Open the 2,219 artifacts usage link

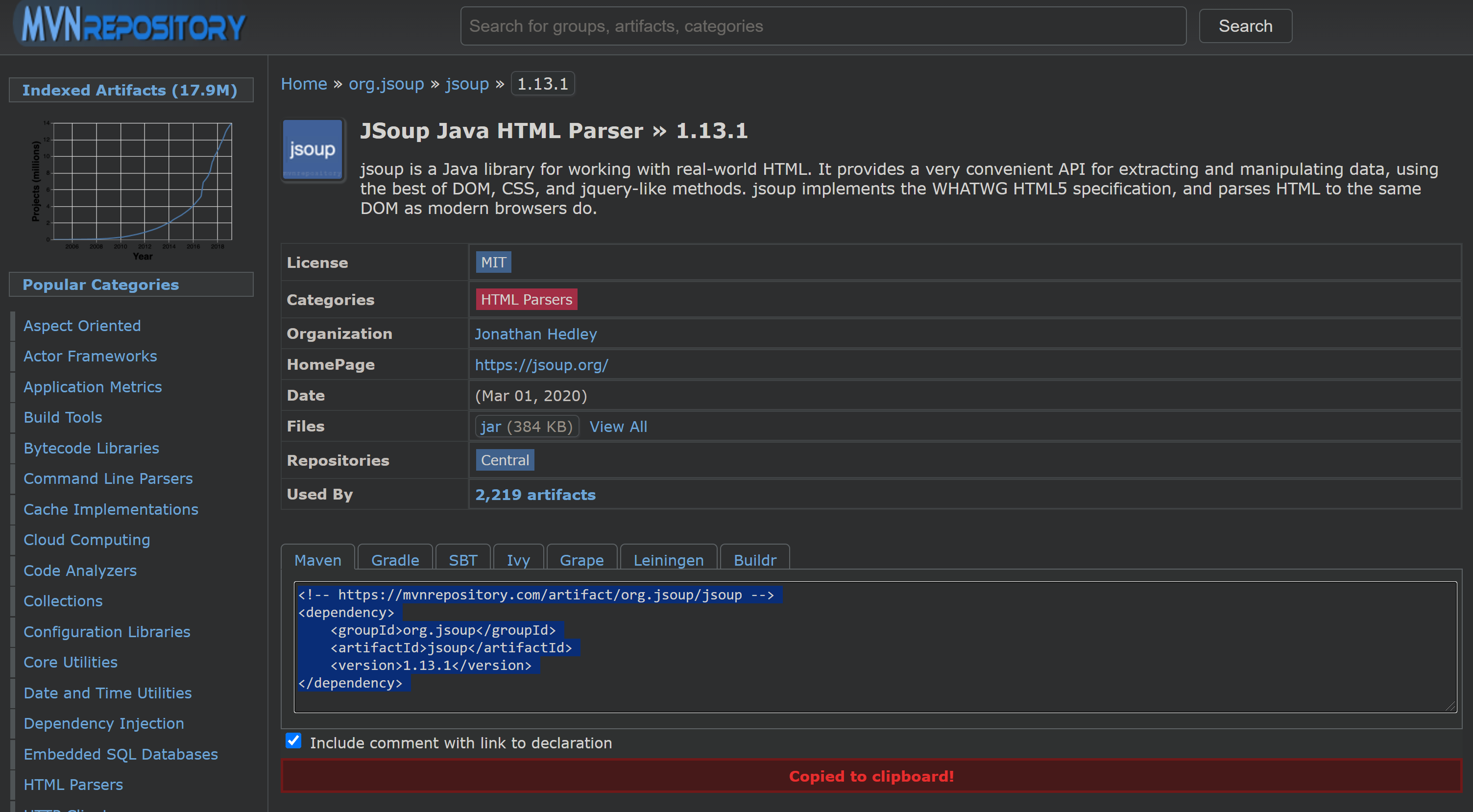click(535, 495)
